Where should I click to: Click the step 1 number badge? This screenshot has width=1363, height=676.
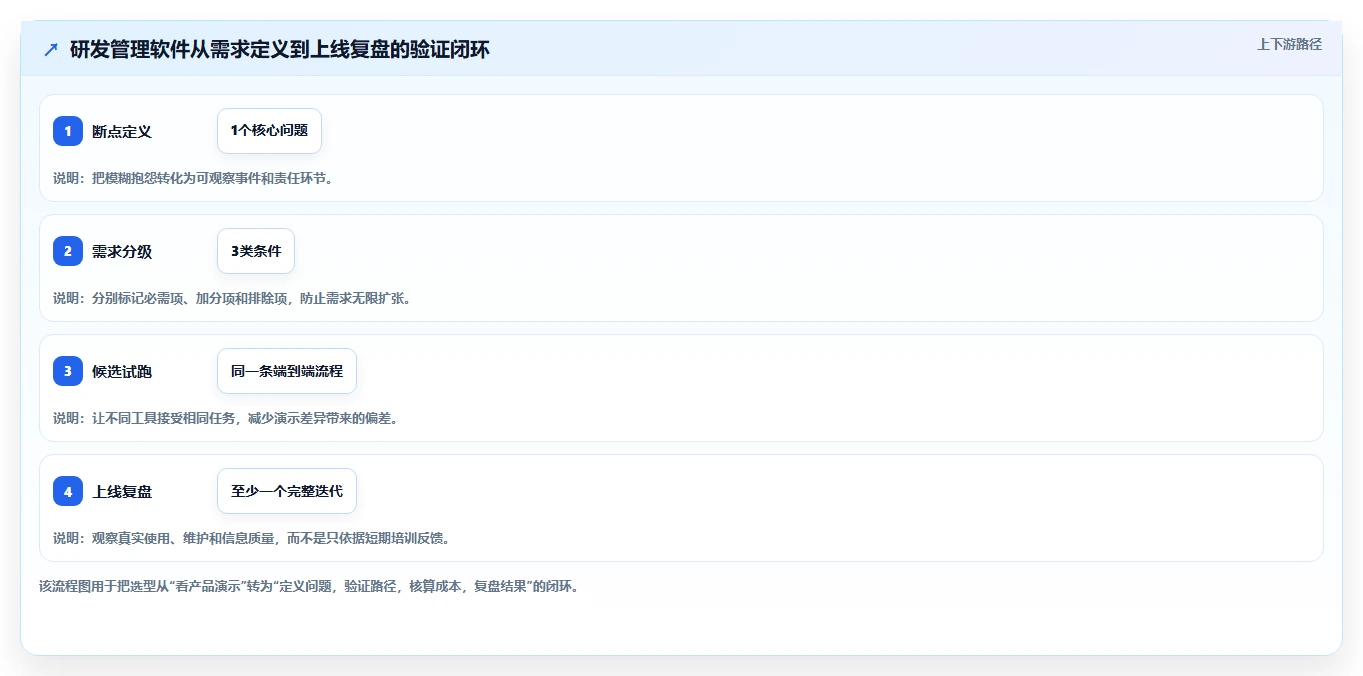click(68, 131)
